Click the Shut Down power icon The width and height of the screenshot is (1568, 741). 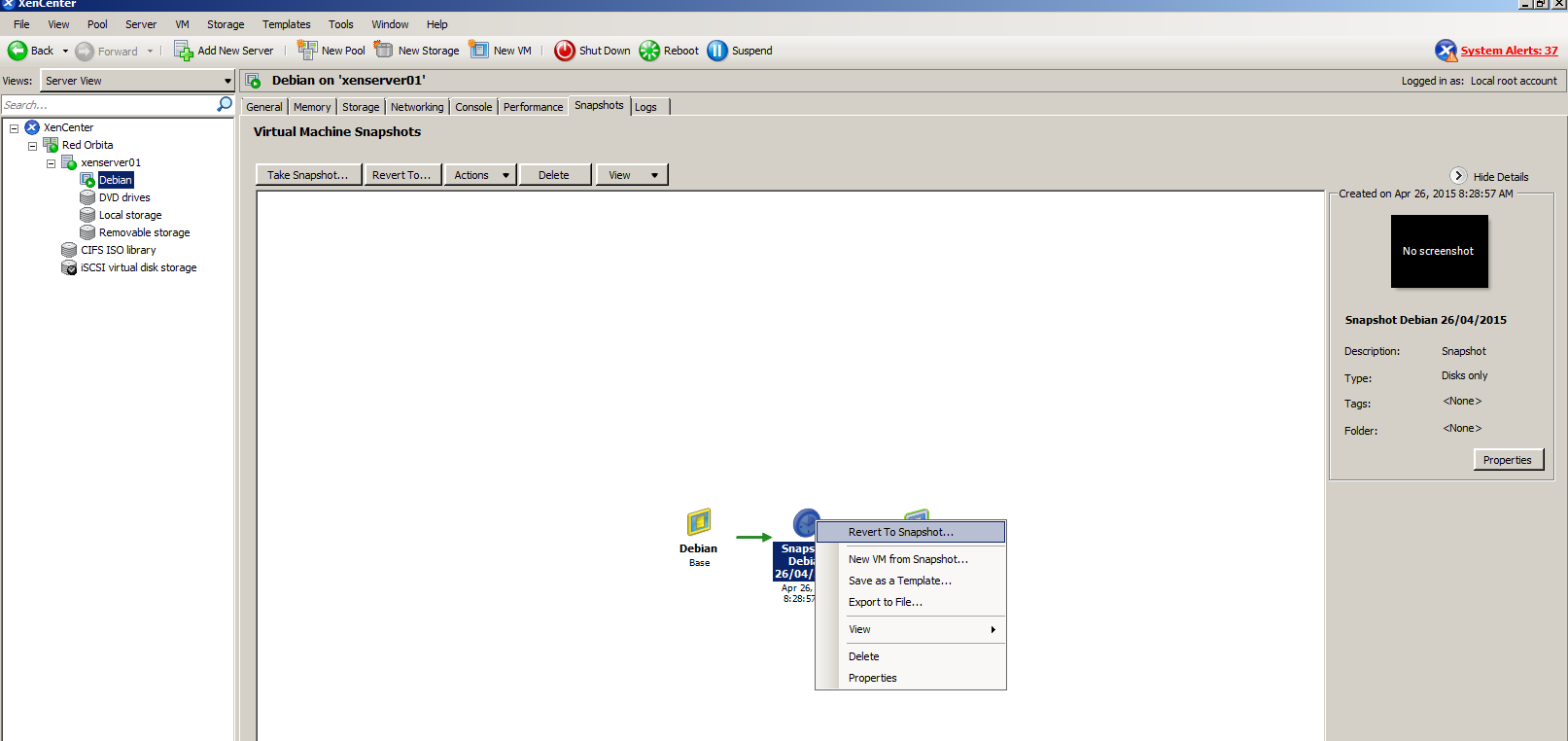pos(564,51)
